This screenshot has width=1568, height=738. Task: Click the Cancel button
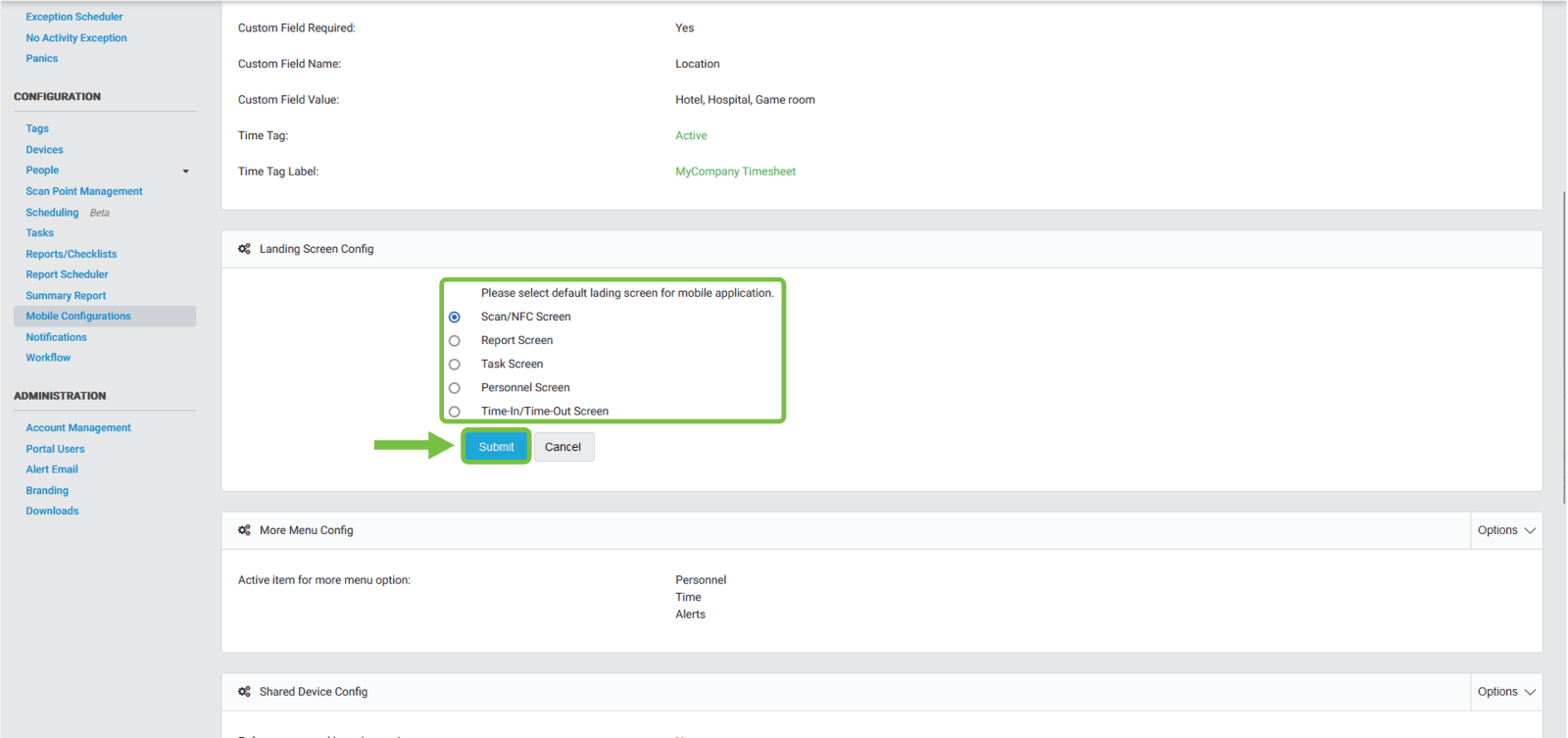coord(563,447)
